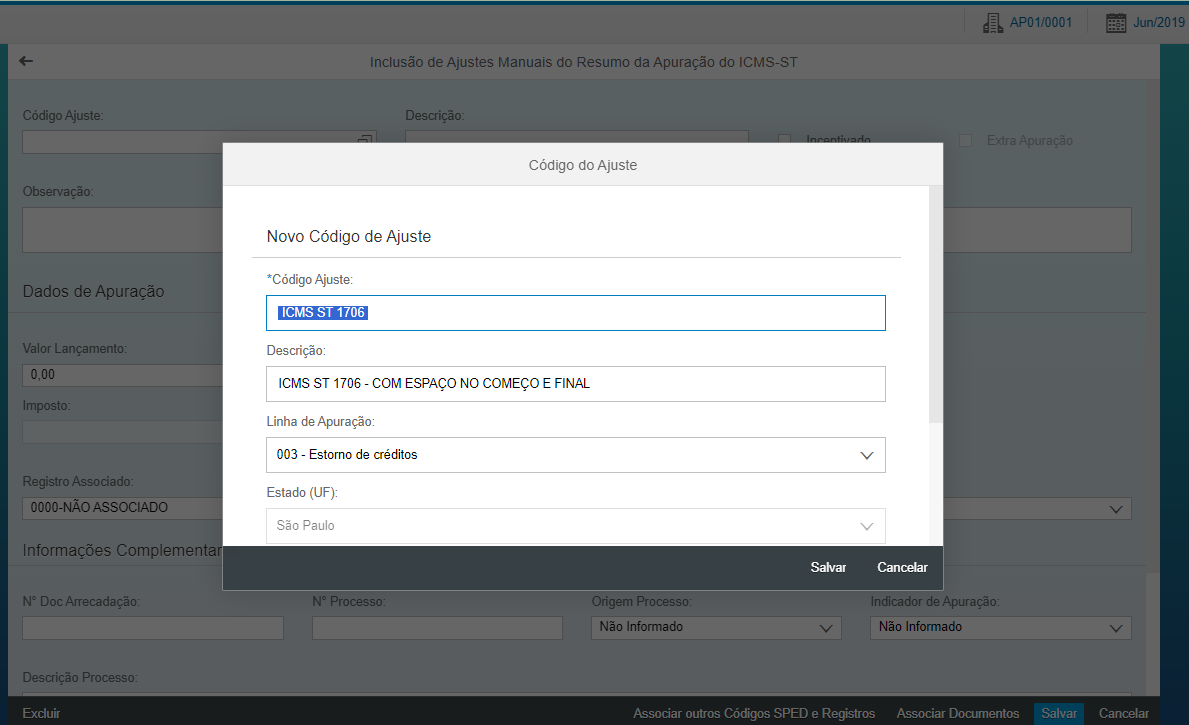The image size is (1189, 725).
Task: Click the building icon beside AP01/0001
Action: tap(993, 23)
